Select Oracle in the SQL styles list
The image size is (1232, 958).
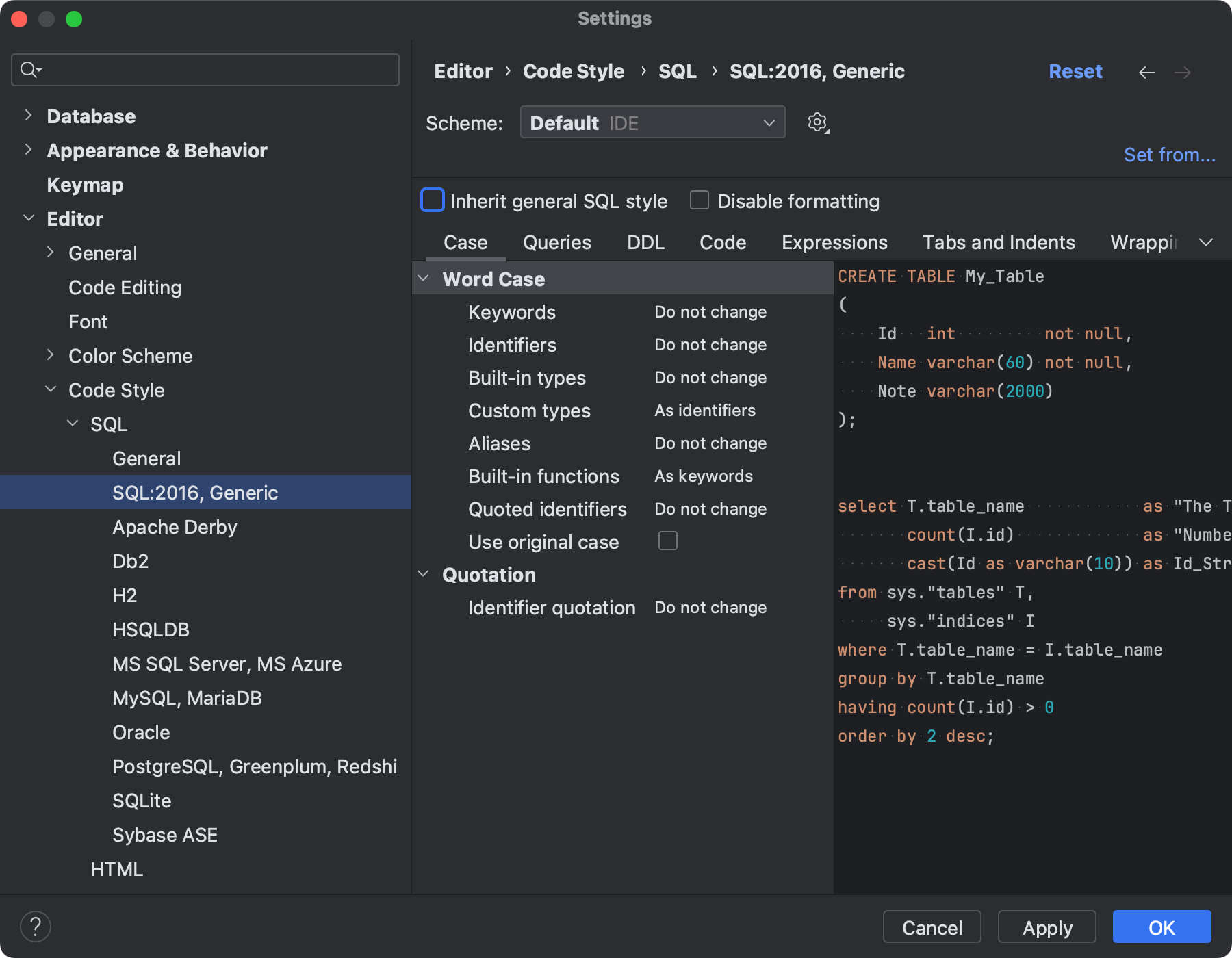141,732
